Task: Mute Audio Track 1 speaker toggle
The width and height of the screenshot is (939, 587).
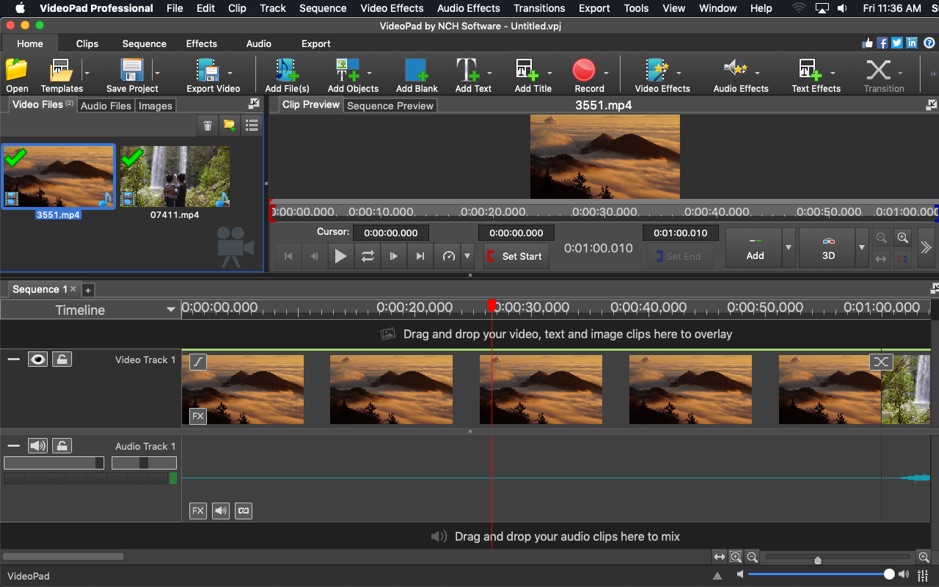Action: pyautogui.click(x=37, y=444)
